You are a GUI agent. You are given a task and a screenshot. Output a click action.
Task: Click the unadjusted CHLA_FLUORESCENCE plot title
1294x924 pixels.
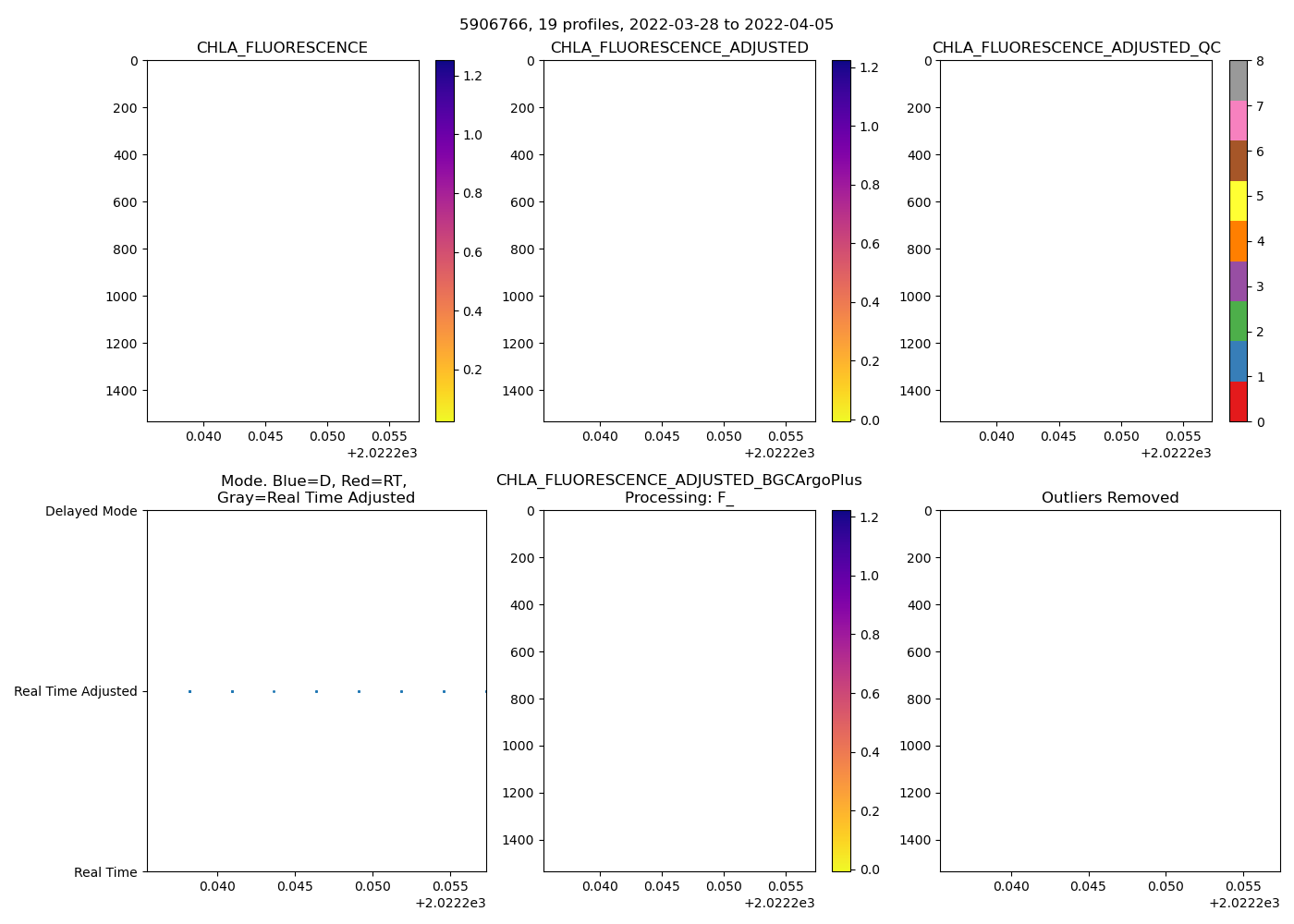click(x=282, y=48)
